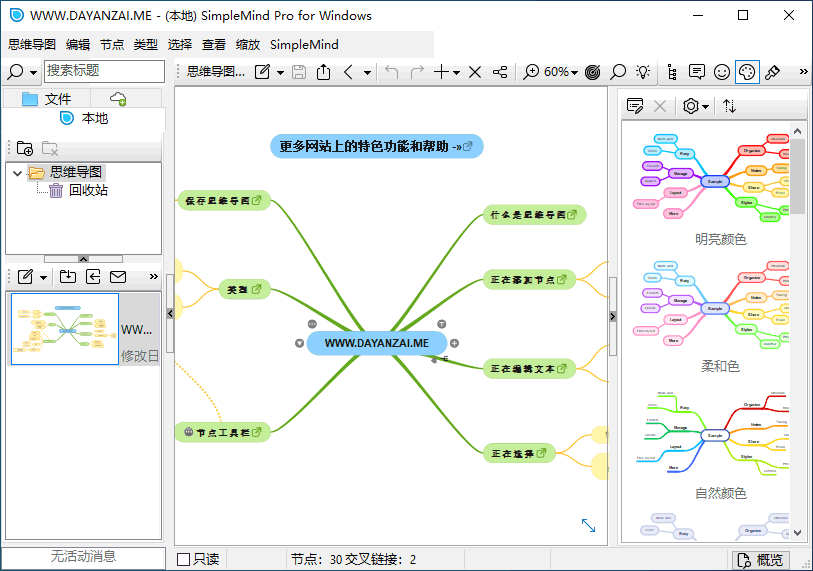Click the undo arrow

[392, 72]
